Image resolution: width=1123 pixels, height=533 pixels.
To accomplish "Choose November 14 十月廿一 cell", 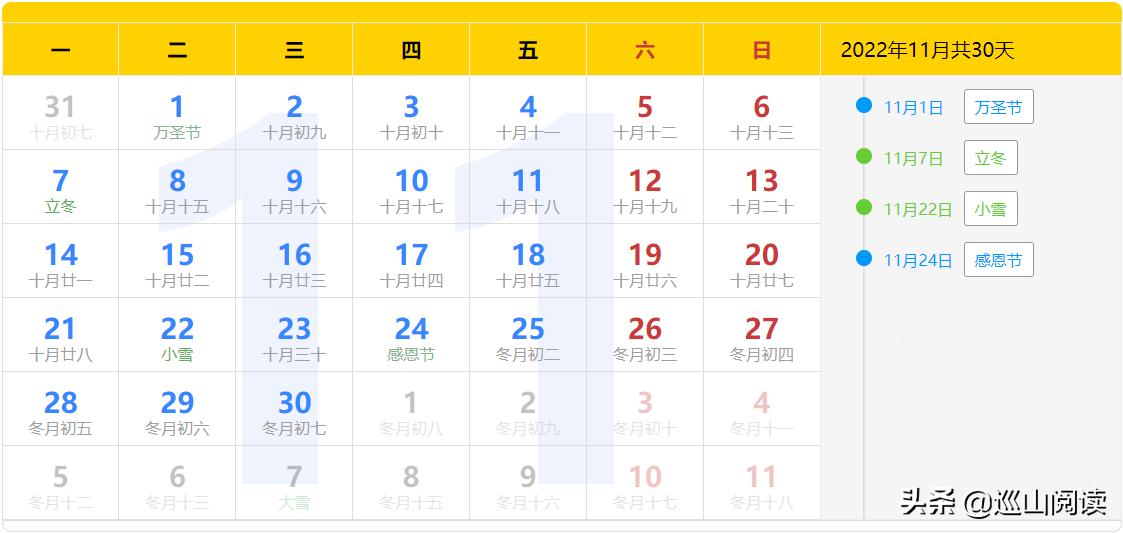I will (x=60, y=261).
